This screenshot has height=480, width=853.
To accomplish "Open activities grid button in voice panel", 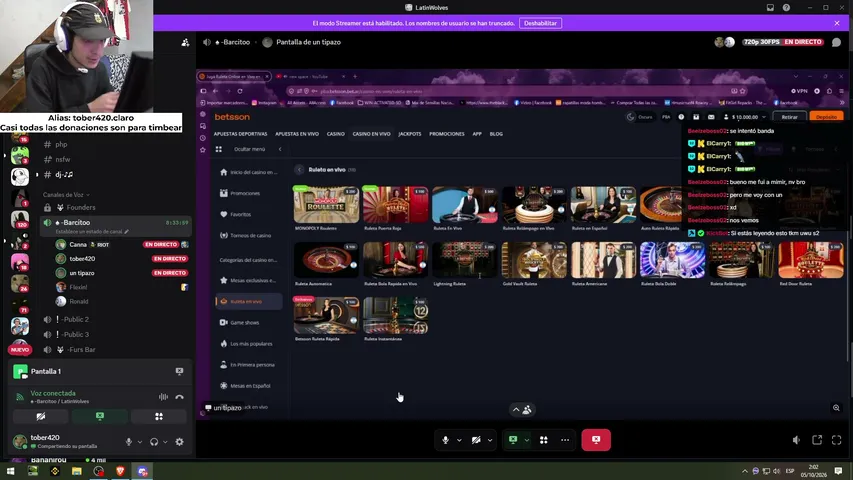I will 159,416.
